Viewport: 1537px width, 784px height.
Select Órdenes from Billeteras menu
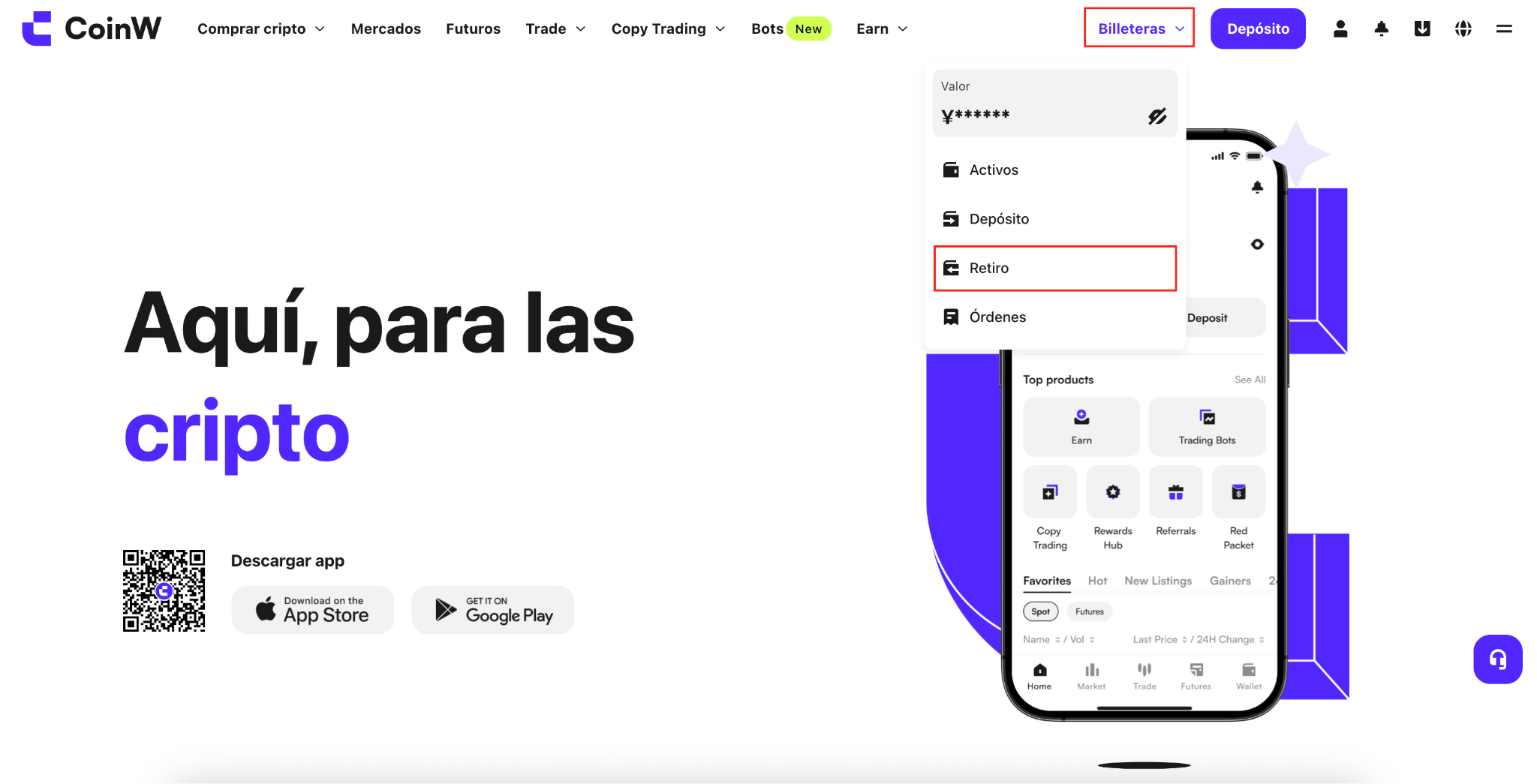click(1055, 317)
